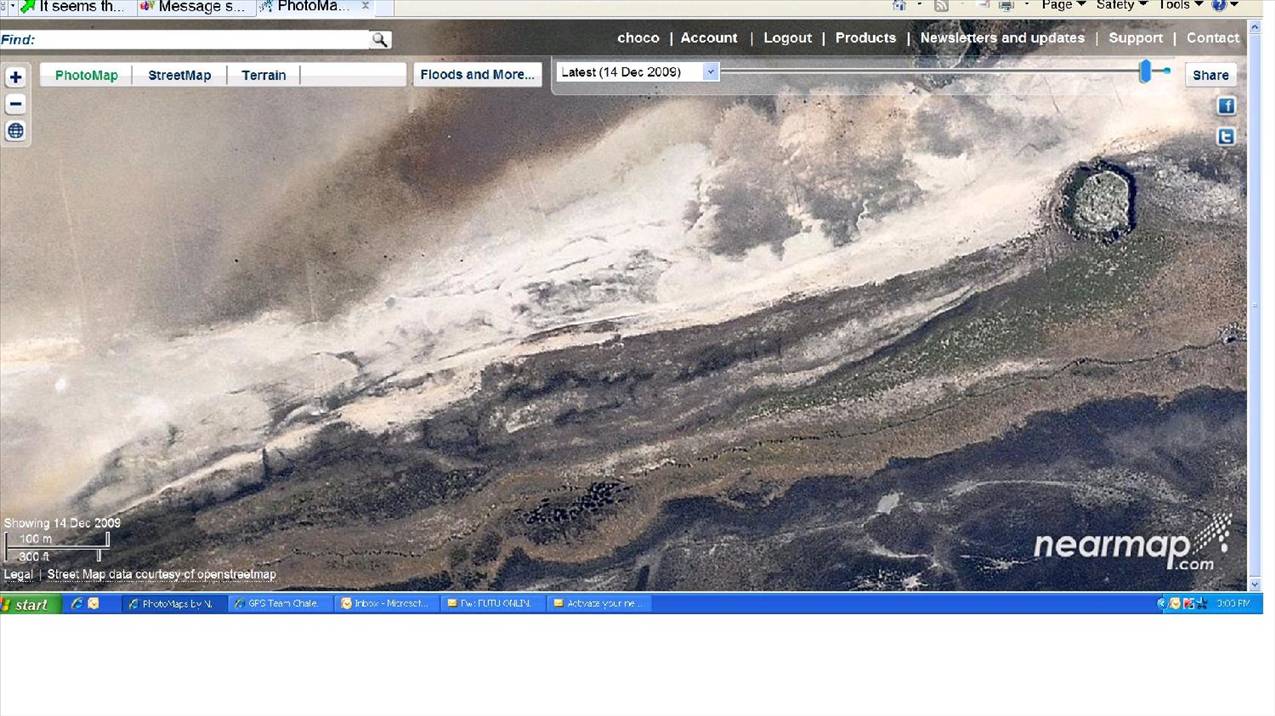Image resolution: width=1275 pixels, height=716 pixels.
Task: Open the Products menu item
Action: pos(865,38)
